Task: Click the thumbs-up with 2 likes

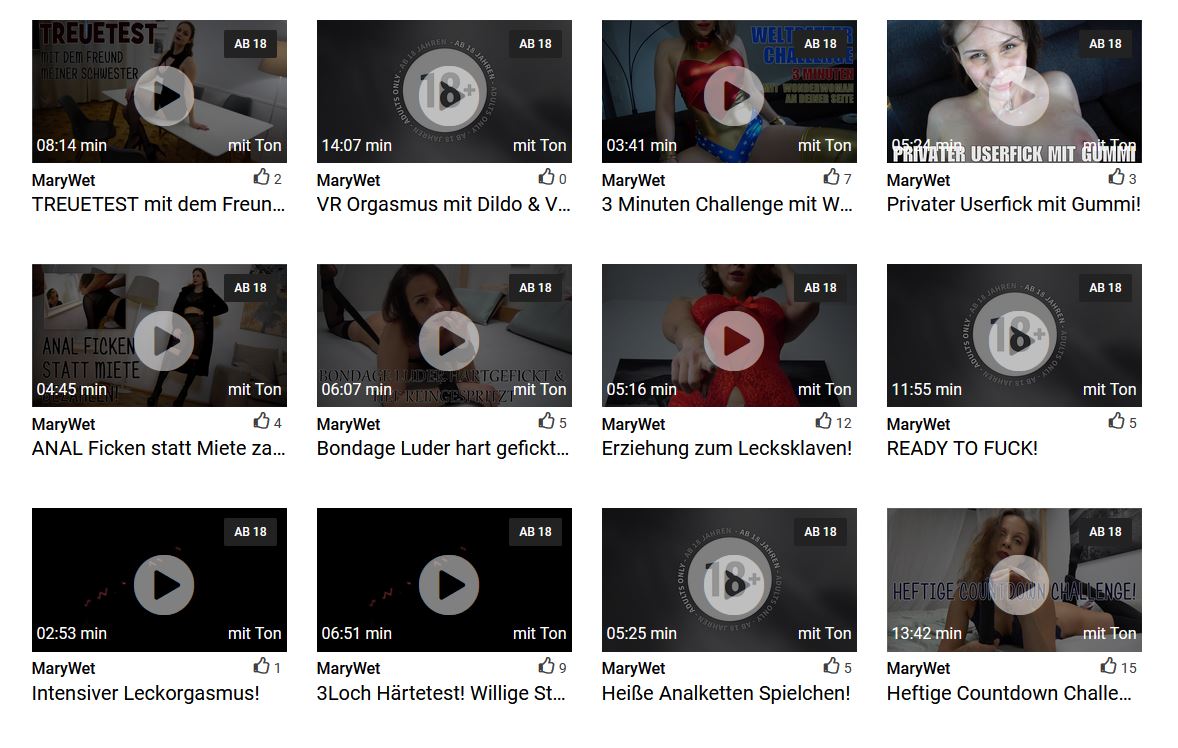Action: (261, 177)
